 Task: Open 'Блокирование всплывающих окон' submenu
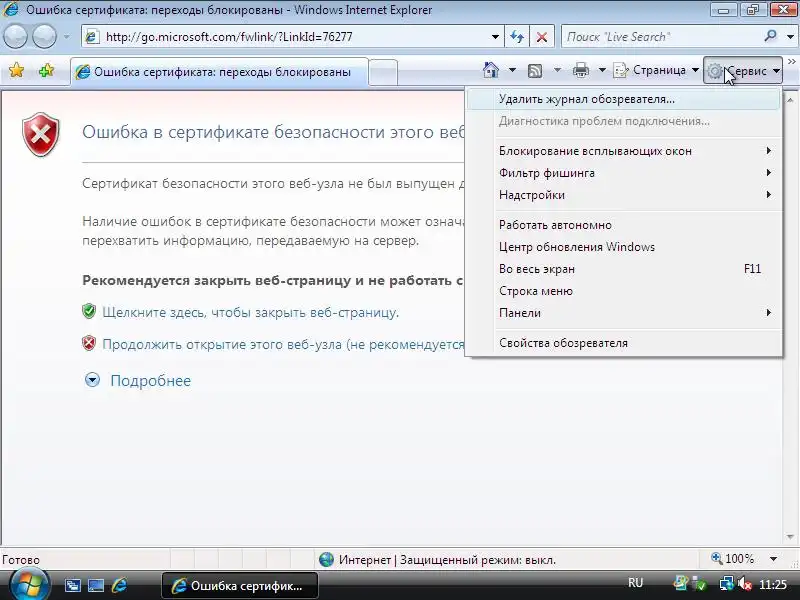623,151
